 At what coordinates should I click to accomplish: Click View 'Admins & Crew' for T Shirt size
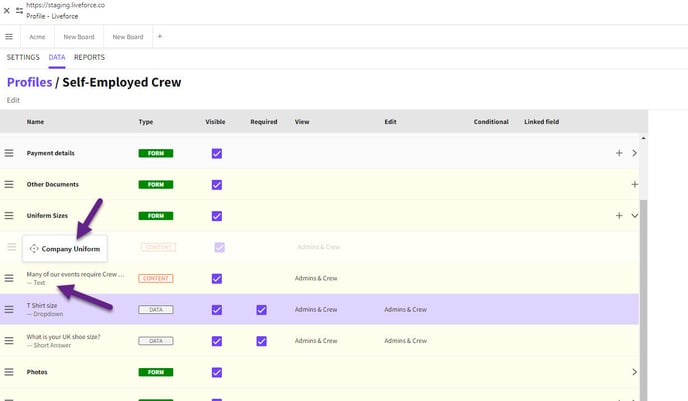click(x=316, y=309)
